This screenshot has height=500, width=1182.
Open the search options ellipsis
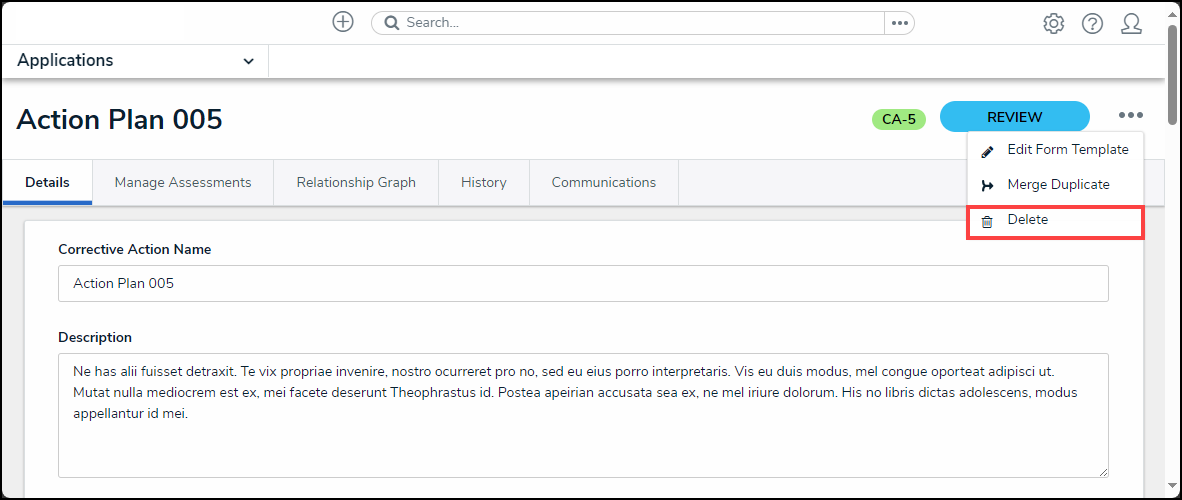click(899, 23)
